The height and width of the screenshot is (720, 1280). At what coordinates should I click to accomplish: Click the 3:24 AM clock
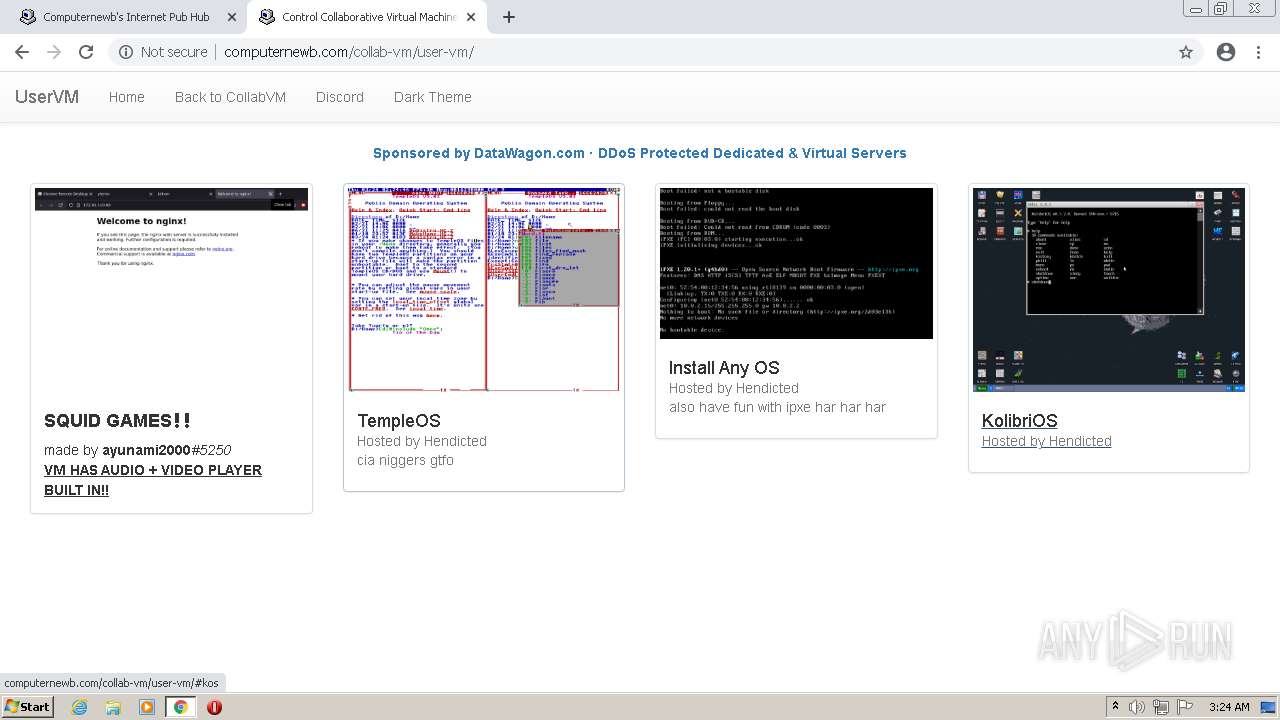coord(1229,707)
